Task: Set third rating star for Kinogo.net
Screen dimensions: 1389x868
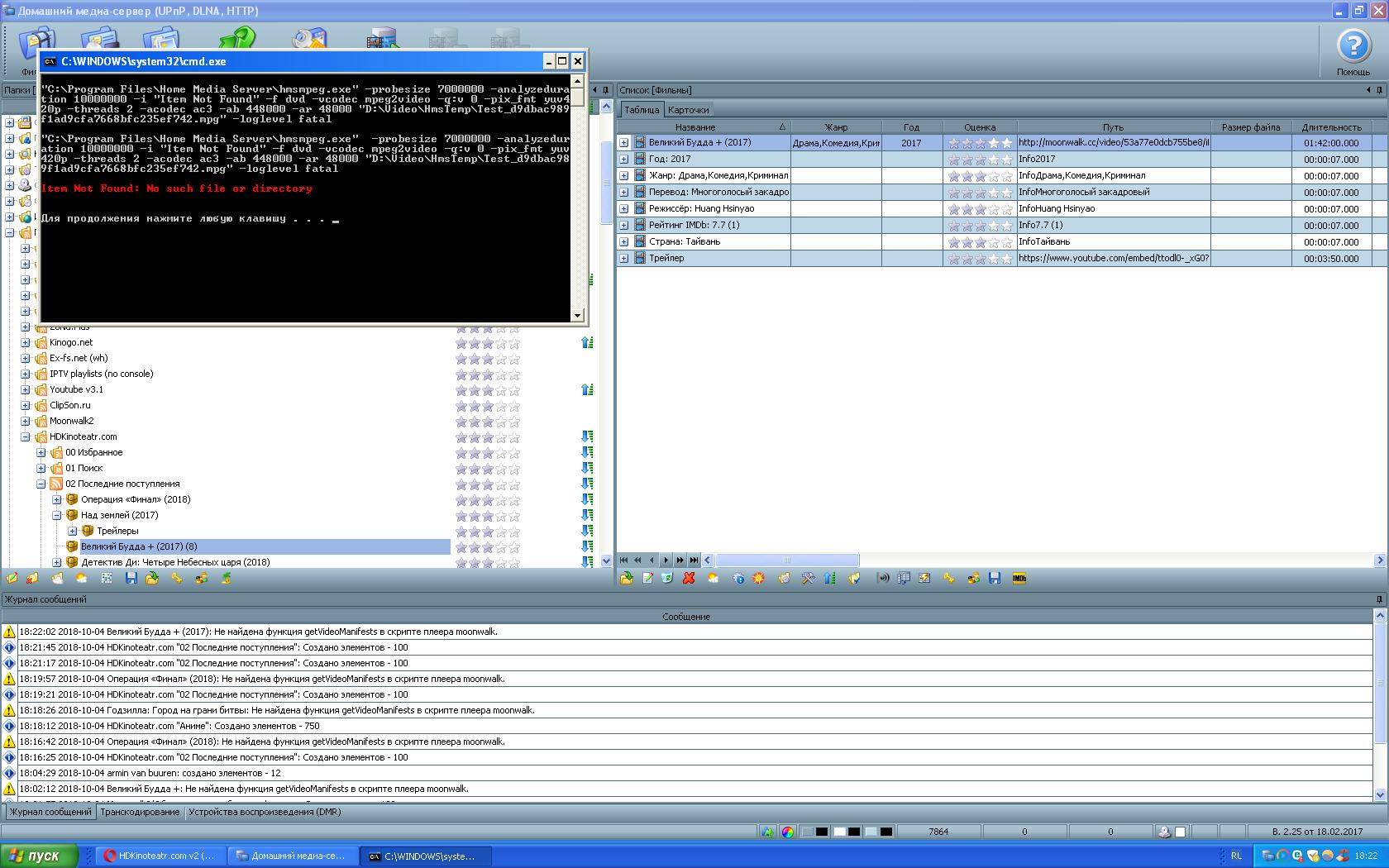Action: [488, 343]
